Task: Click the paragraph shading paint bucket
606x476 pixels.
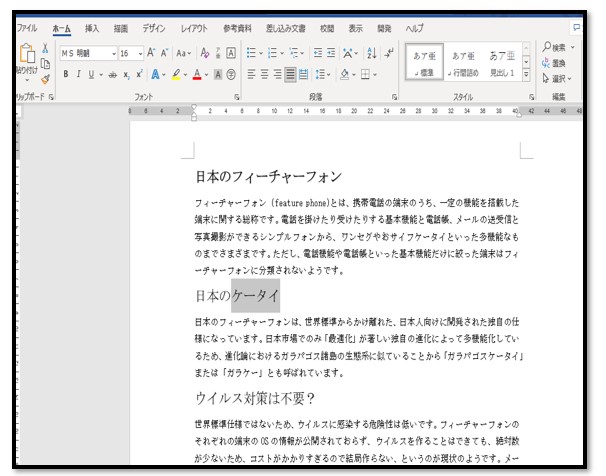Action: click(x=344, y=74)
